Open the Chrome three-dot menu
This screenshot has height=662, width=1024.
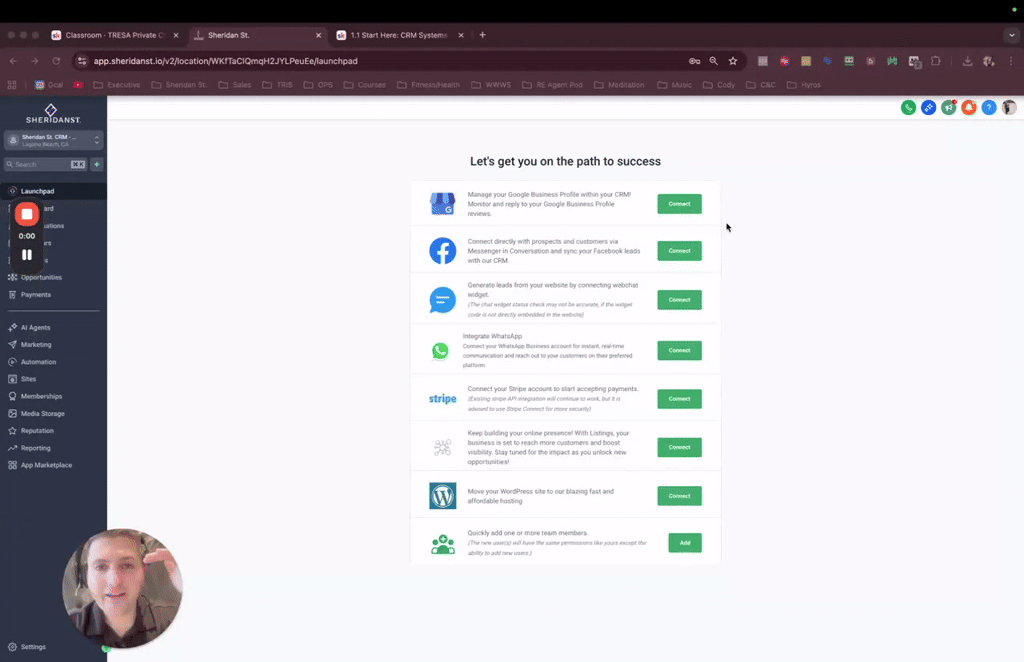pyautogui.click(x=1011, y=61)
